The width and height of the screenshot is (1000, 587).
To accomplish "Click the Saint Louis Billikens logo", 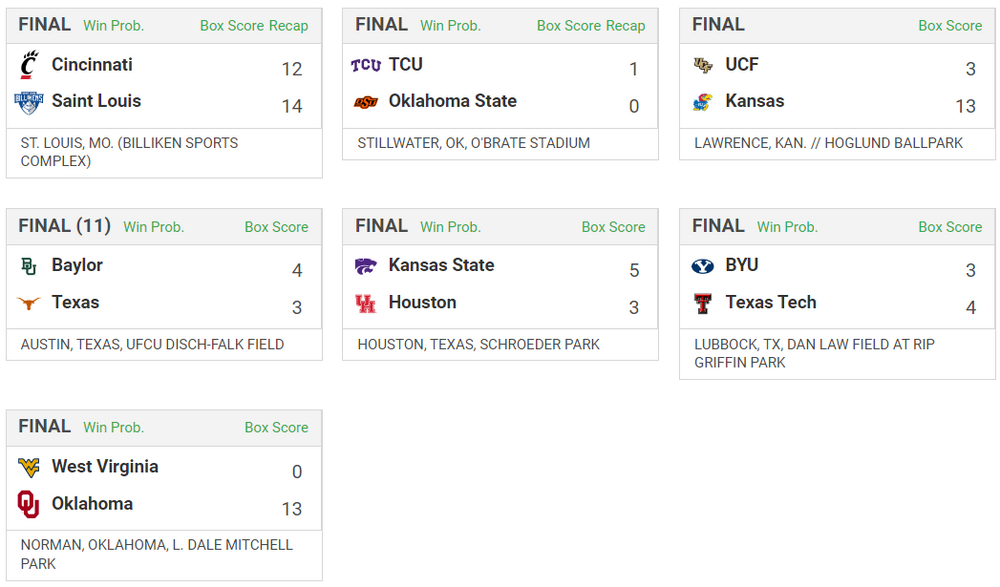I will pos(29,101).
